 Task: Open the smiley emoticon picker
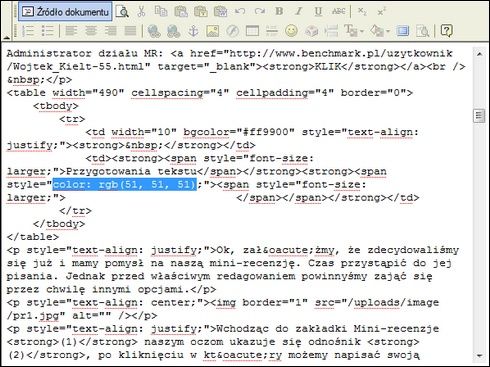click(291, 31)
